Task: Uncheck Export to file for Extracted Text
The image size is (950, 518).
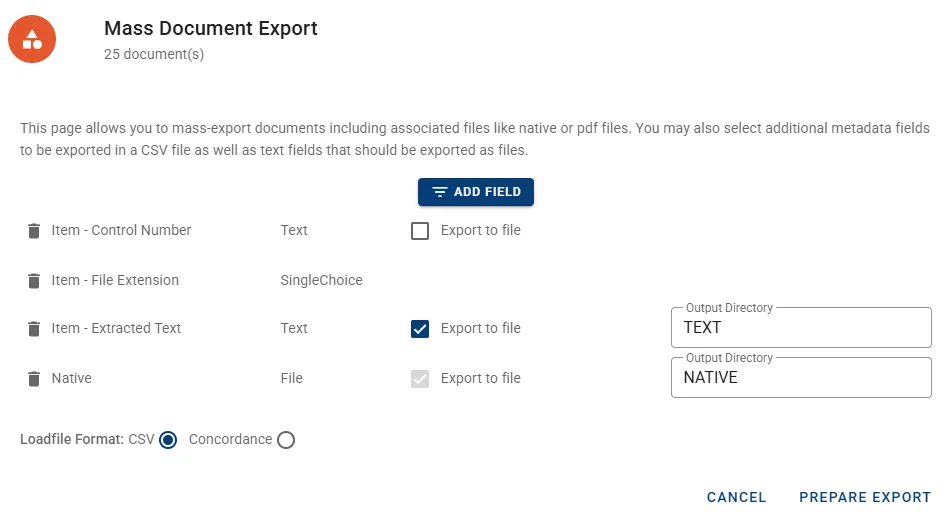Action: click(420, 329)
